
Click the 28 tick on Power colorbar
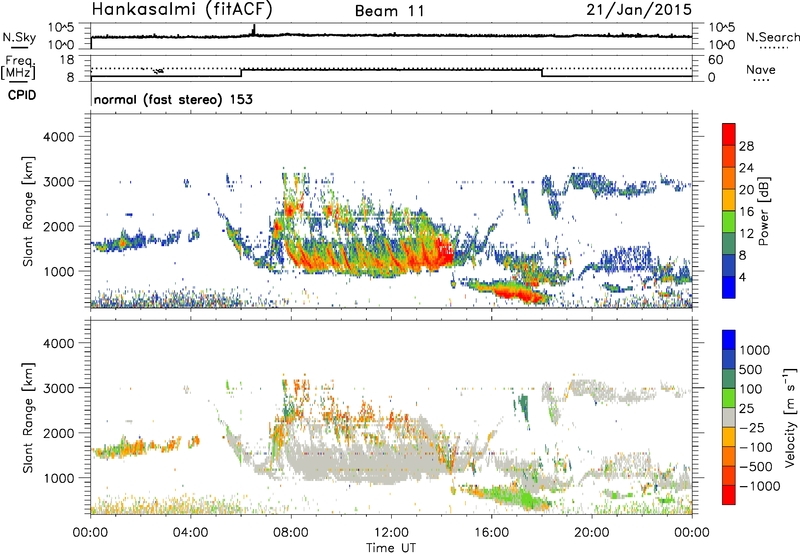tap(746, 146)
